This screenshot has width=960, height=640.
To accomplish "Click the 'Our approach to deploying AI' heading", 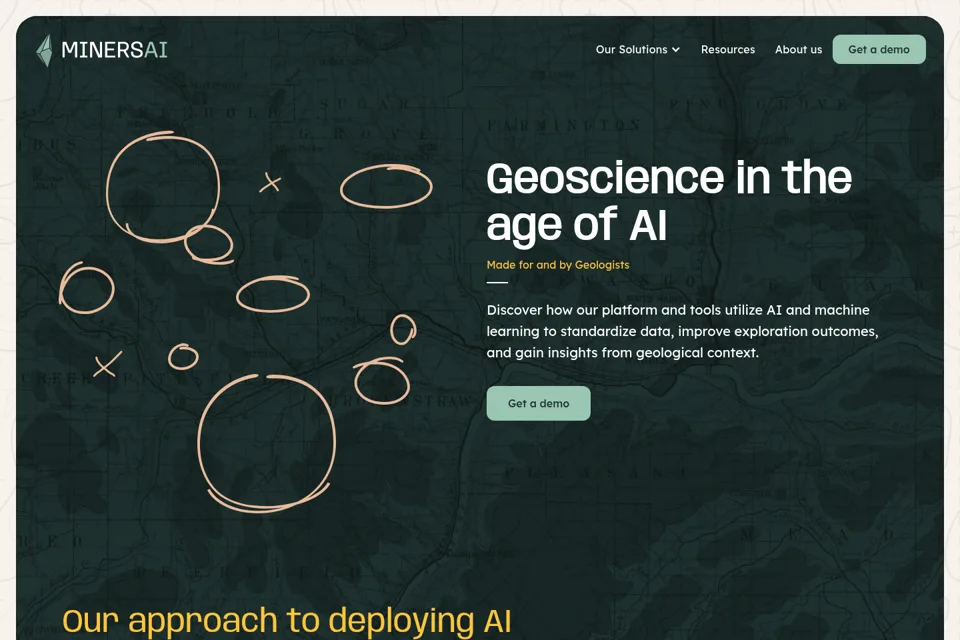I will (287, 620).
